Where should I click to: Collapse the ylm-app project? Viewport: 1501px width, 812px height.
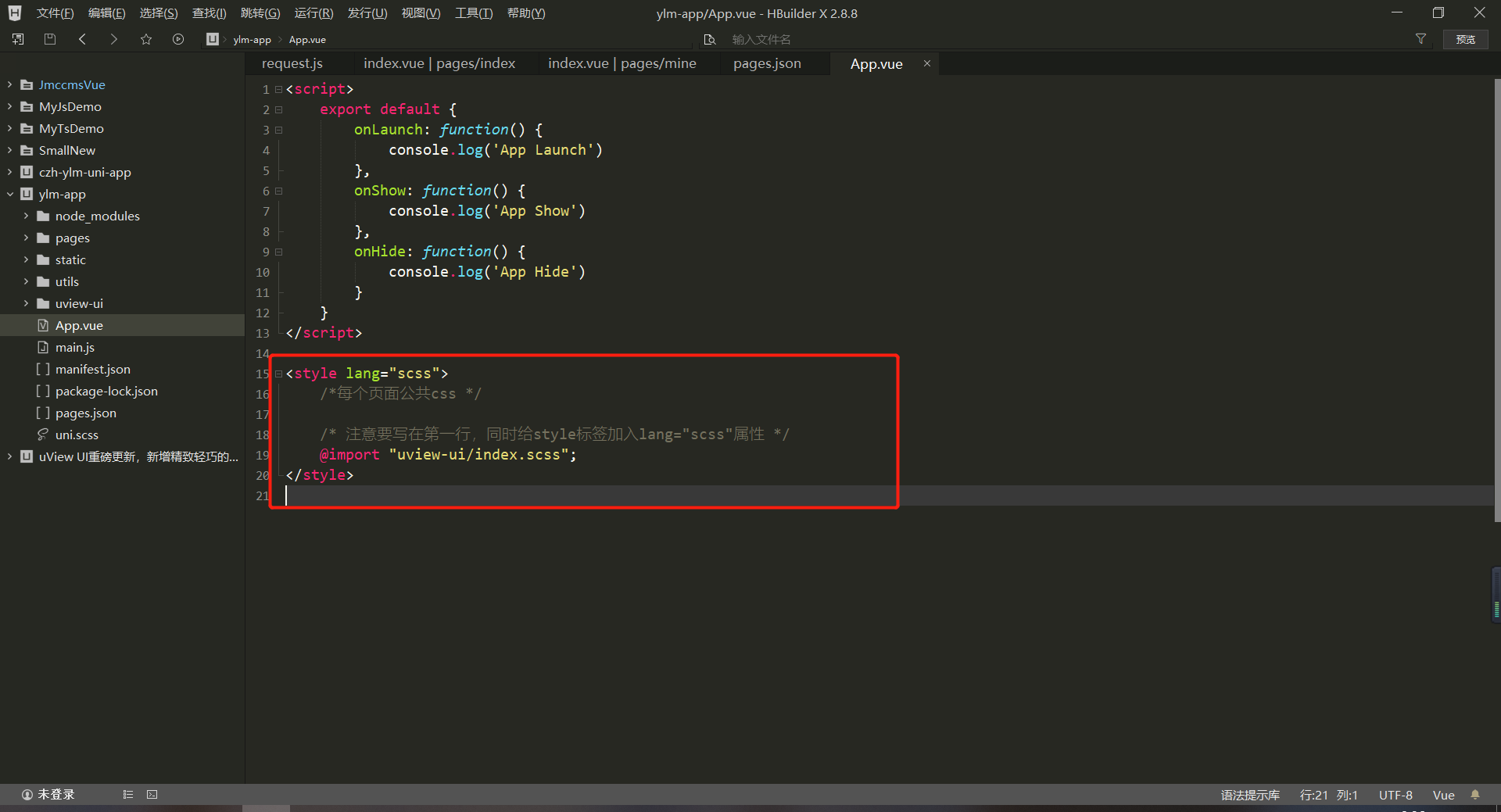[9, 194]
